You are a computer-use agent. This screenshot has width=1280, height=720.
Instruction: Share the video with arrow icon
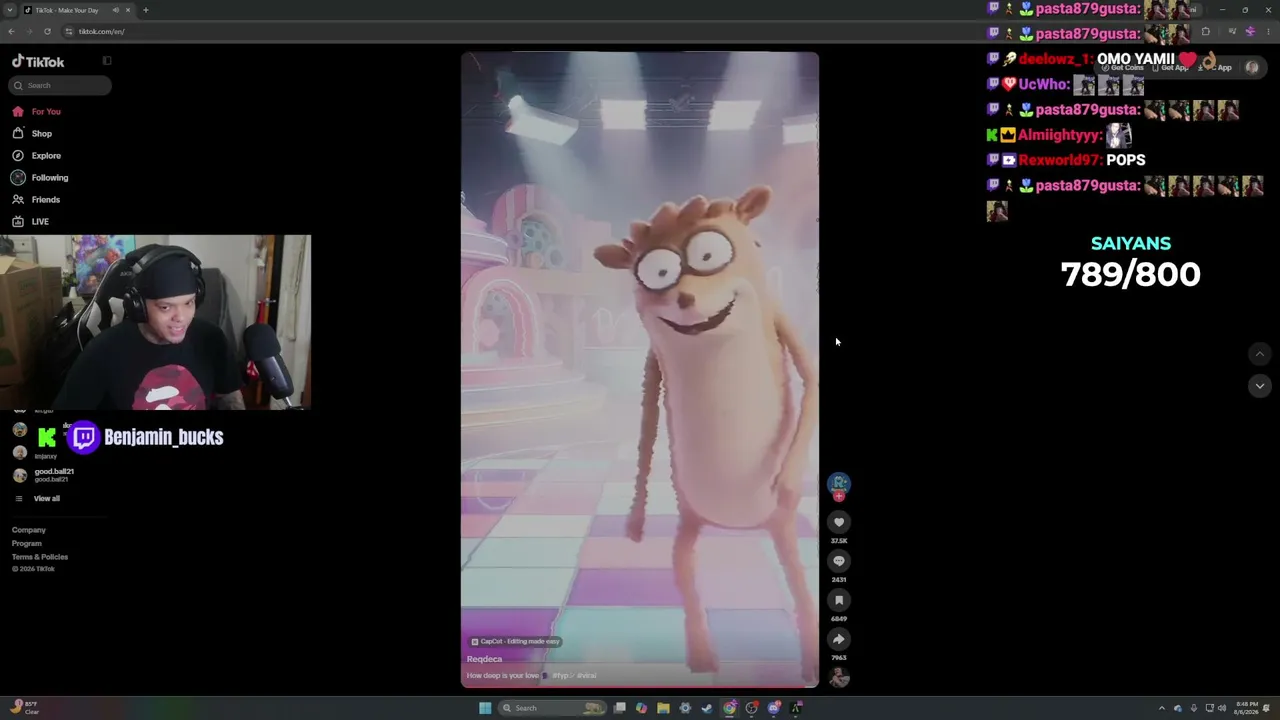[x=839, y=639]
